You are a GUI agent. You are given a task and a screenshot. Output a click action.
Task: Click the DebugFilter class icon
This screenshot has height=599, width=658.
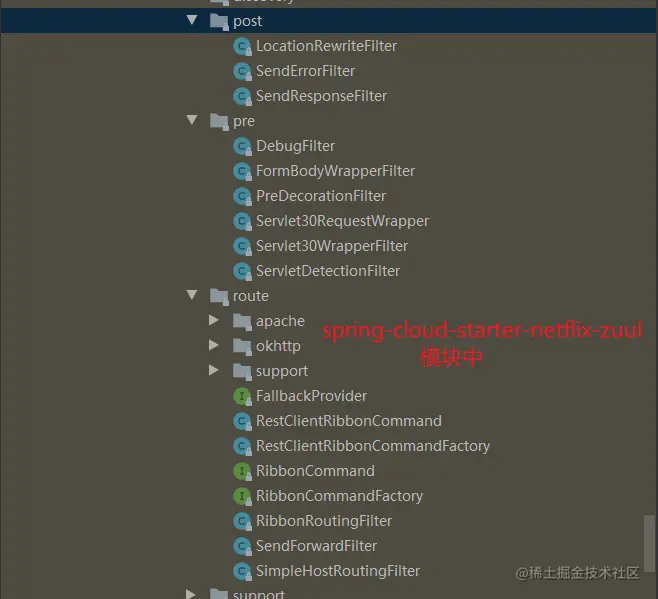click(243, 146)
